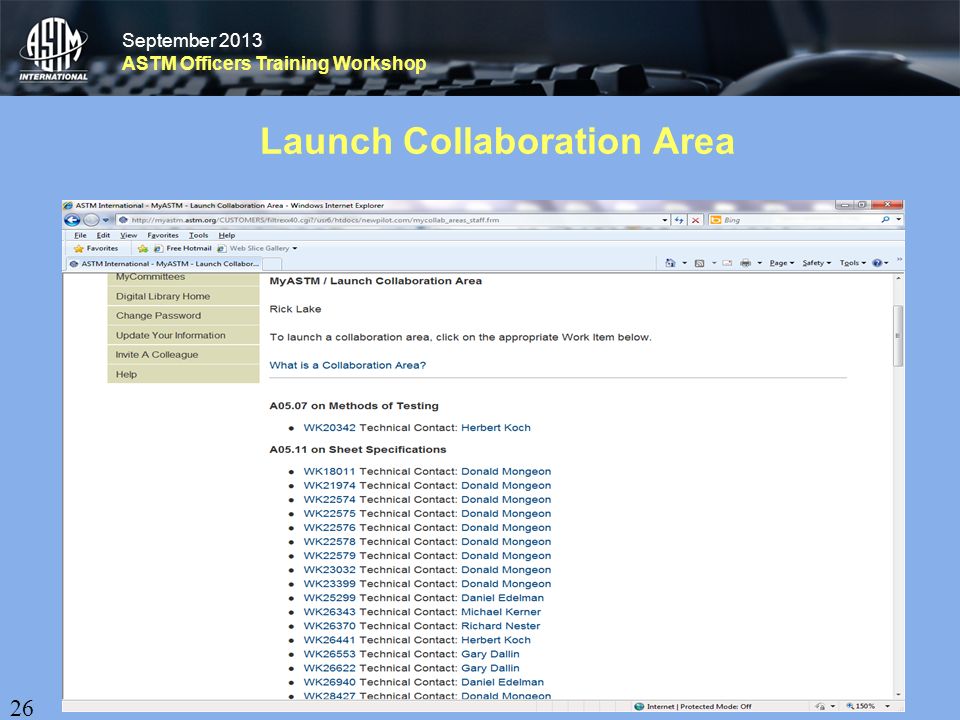This screenshot has height=720, width=960.
Task: Click the Internet zone globe icon
Action: 639,707
